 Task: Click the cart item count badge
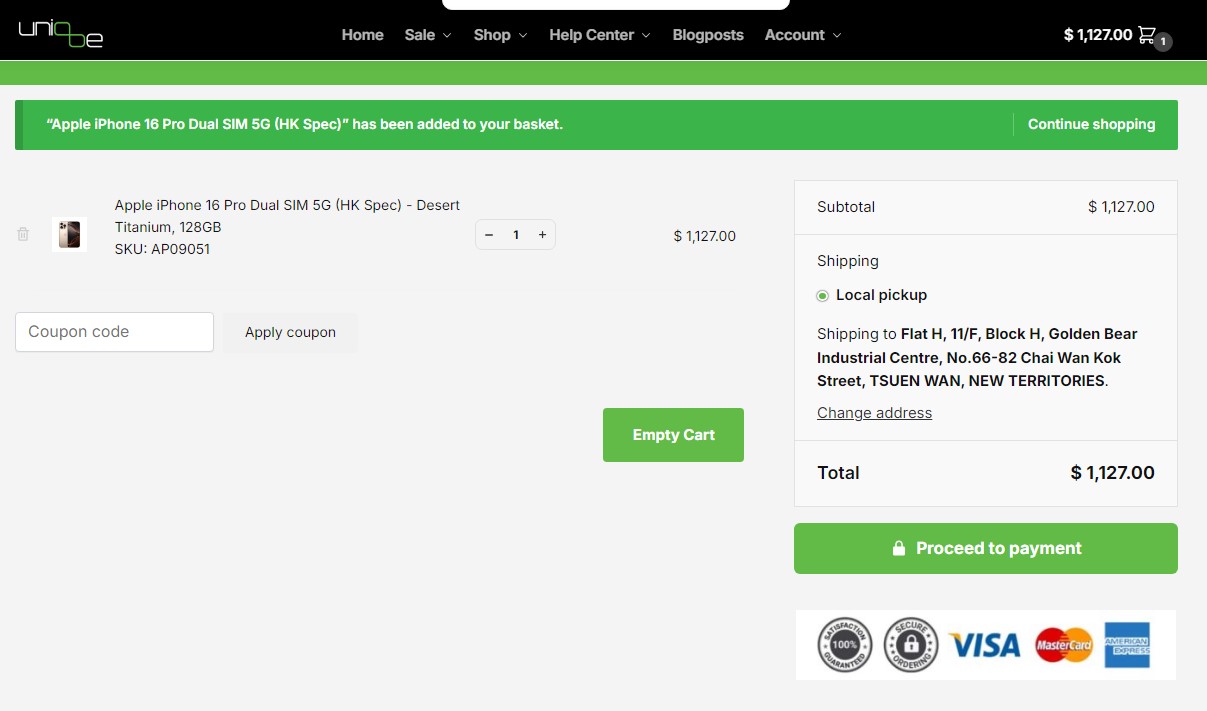tap(1163, 42)
